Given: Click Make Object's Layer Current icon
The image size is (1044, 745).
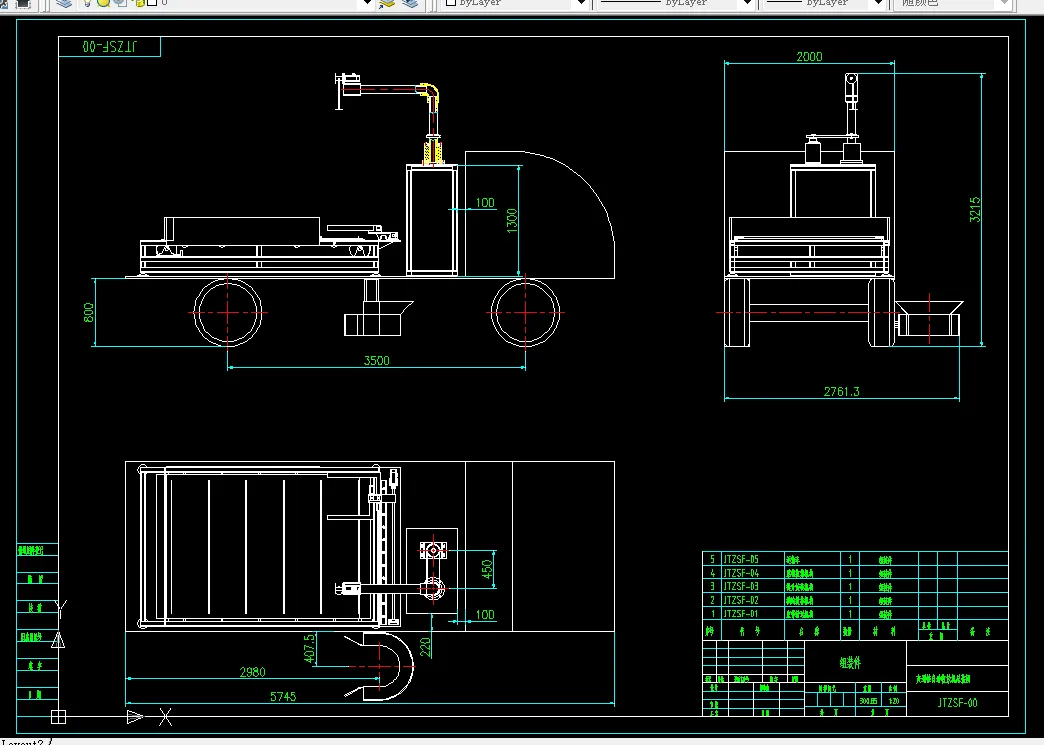Looking at the screenshot, I should click(387, 3).
